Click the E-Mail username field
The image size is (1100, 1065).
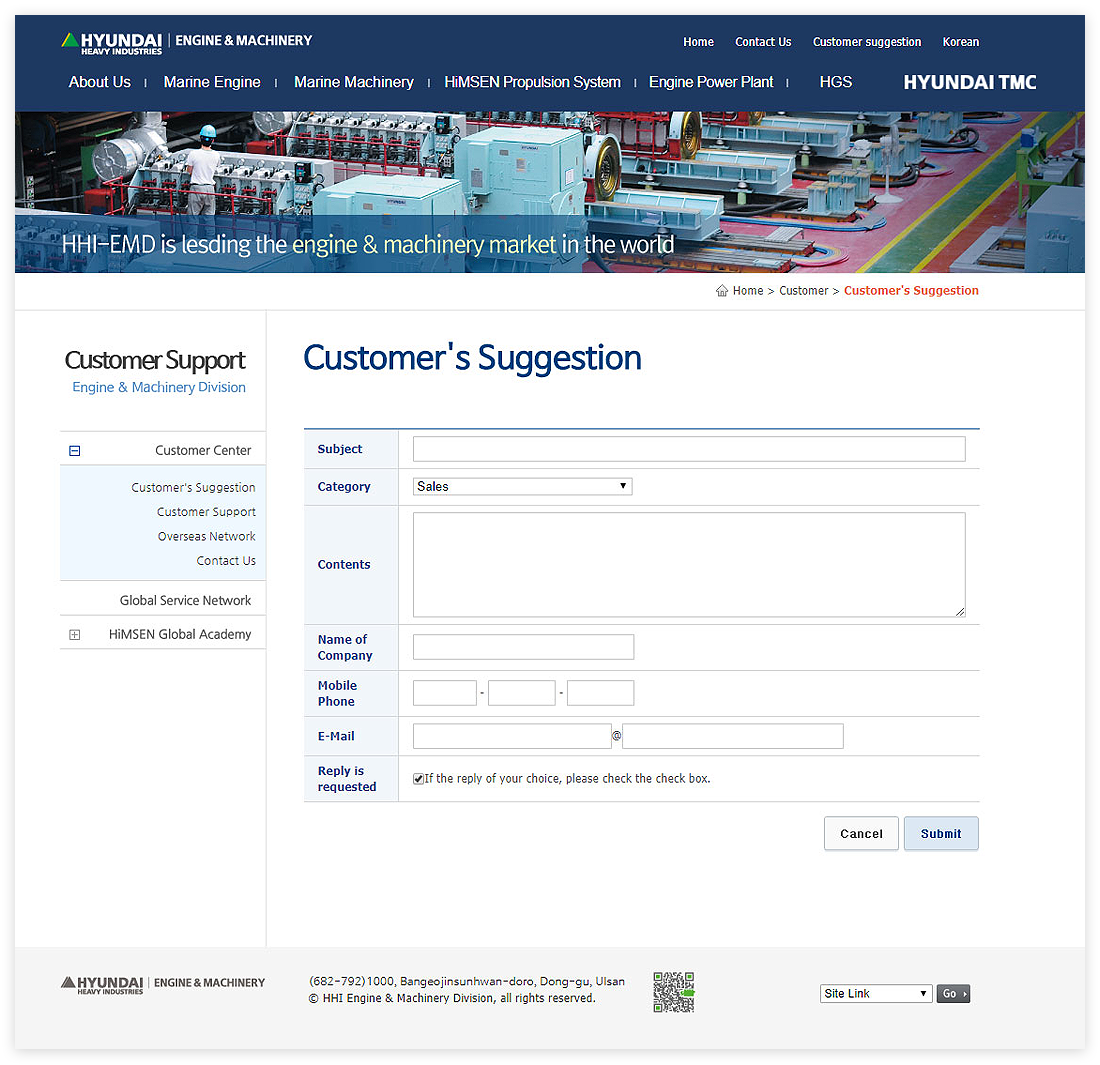[512, 736]
